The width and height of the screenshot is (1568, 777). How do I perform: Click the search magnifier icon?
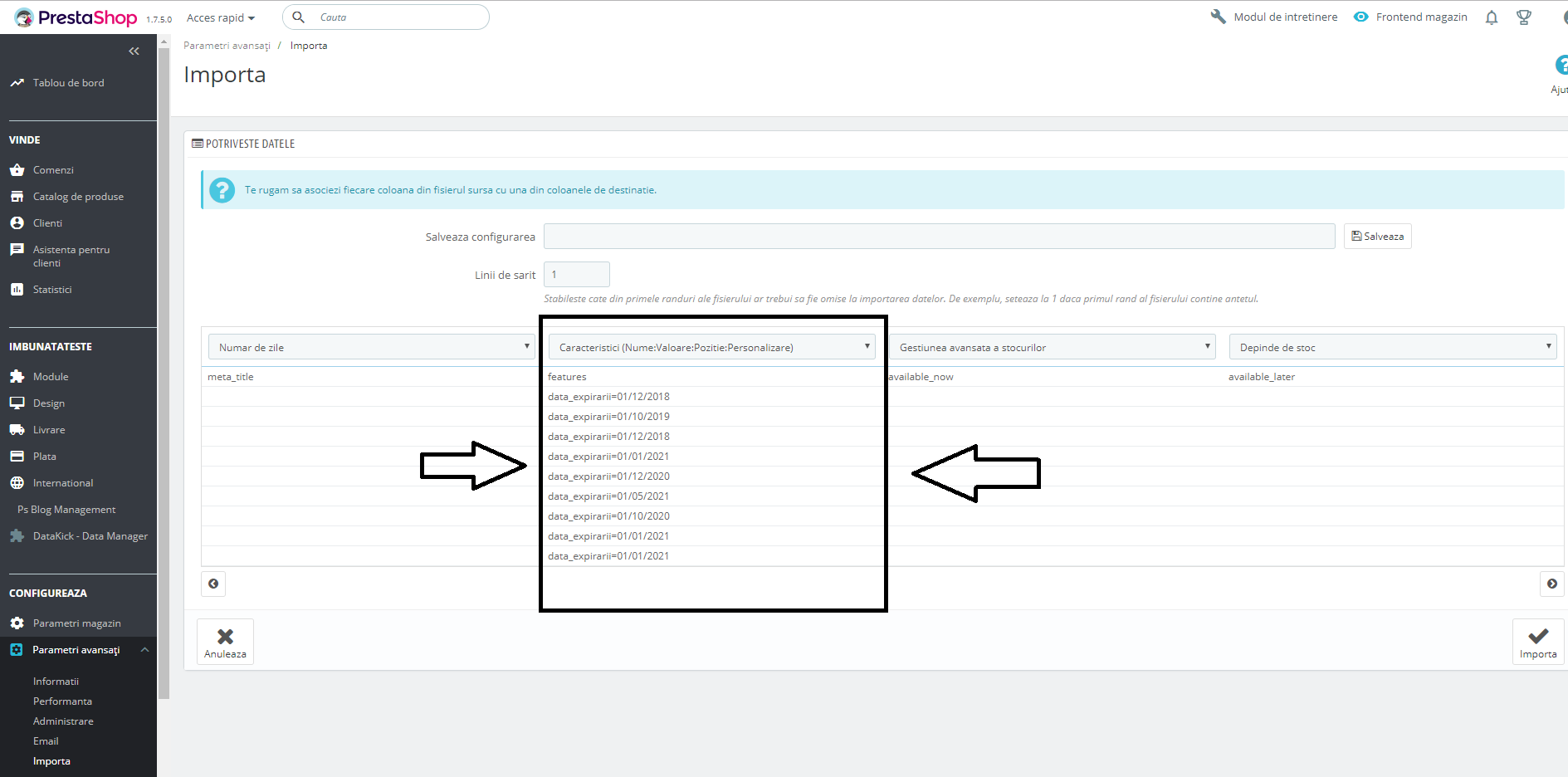point(299,17)
